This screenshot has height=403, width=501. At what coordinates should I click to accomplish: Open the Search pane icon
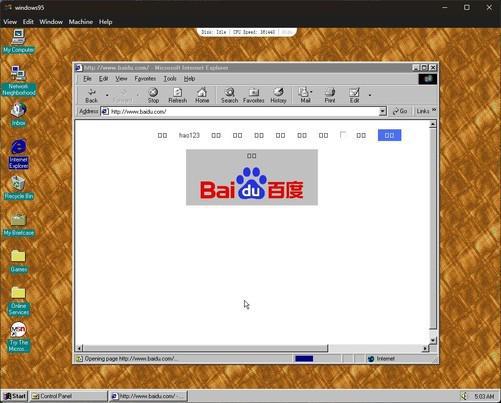pos(229,95)
